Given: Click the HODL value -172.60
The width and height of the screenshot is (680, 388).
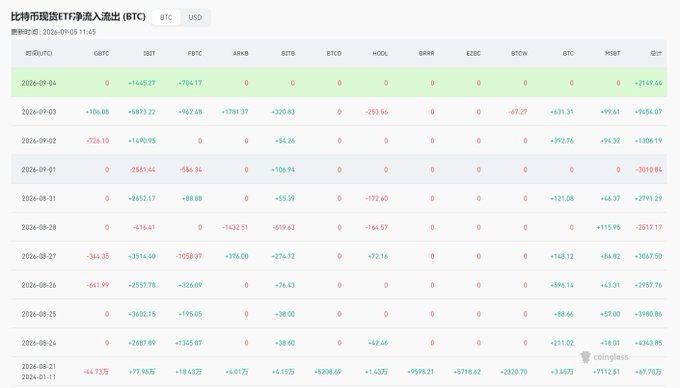Looking at the screenshot, I should tap(376, 199).
